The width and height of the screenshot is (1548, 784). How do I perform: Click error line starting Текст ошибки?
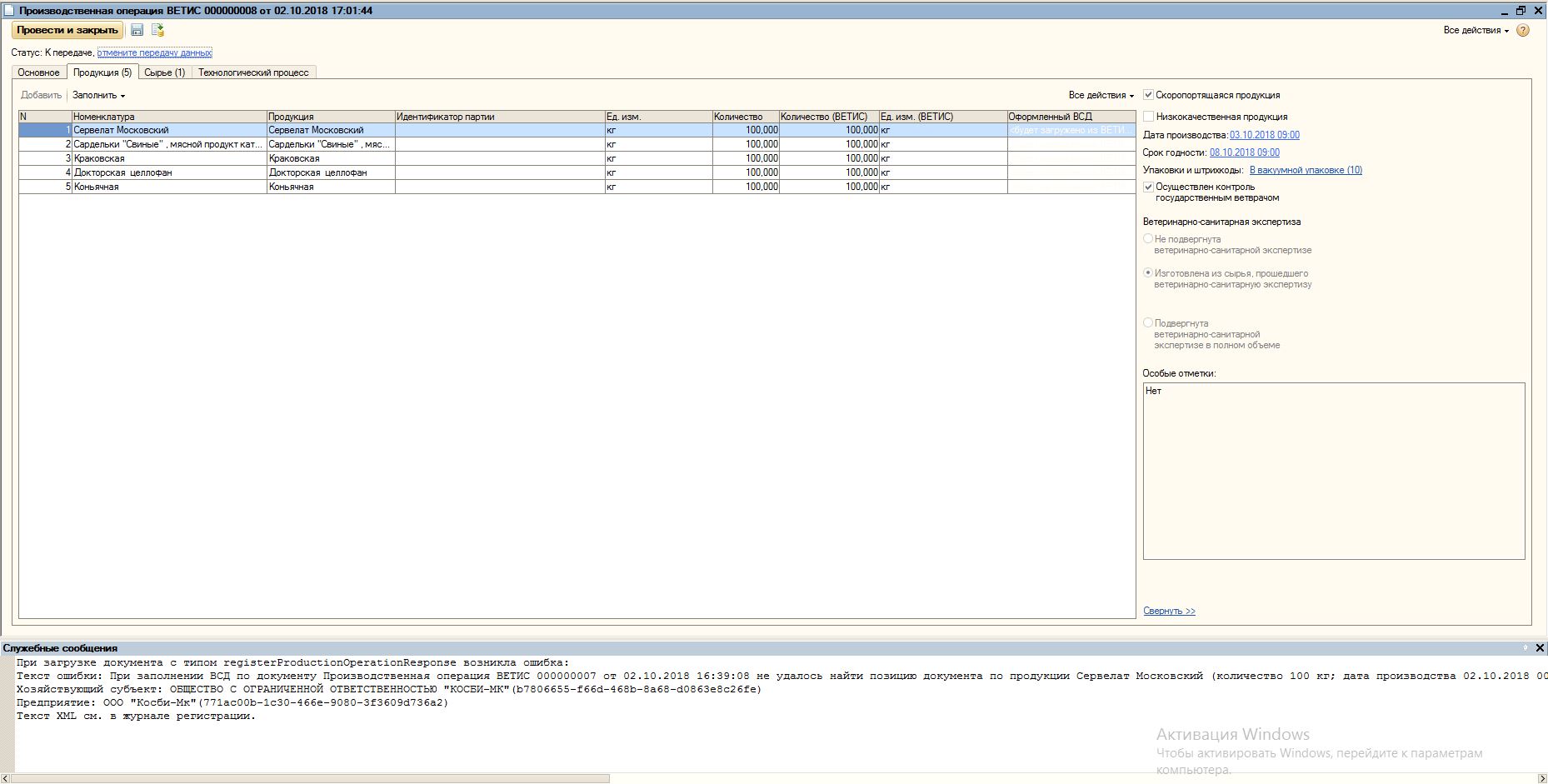click(x=781, y=676)
